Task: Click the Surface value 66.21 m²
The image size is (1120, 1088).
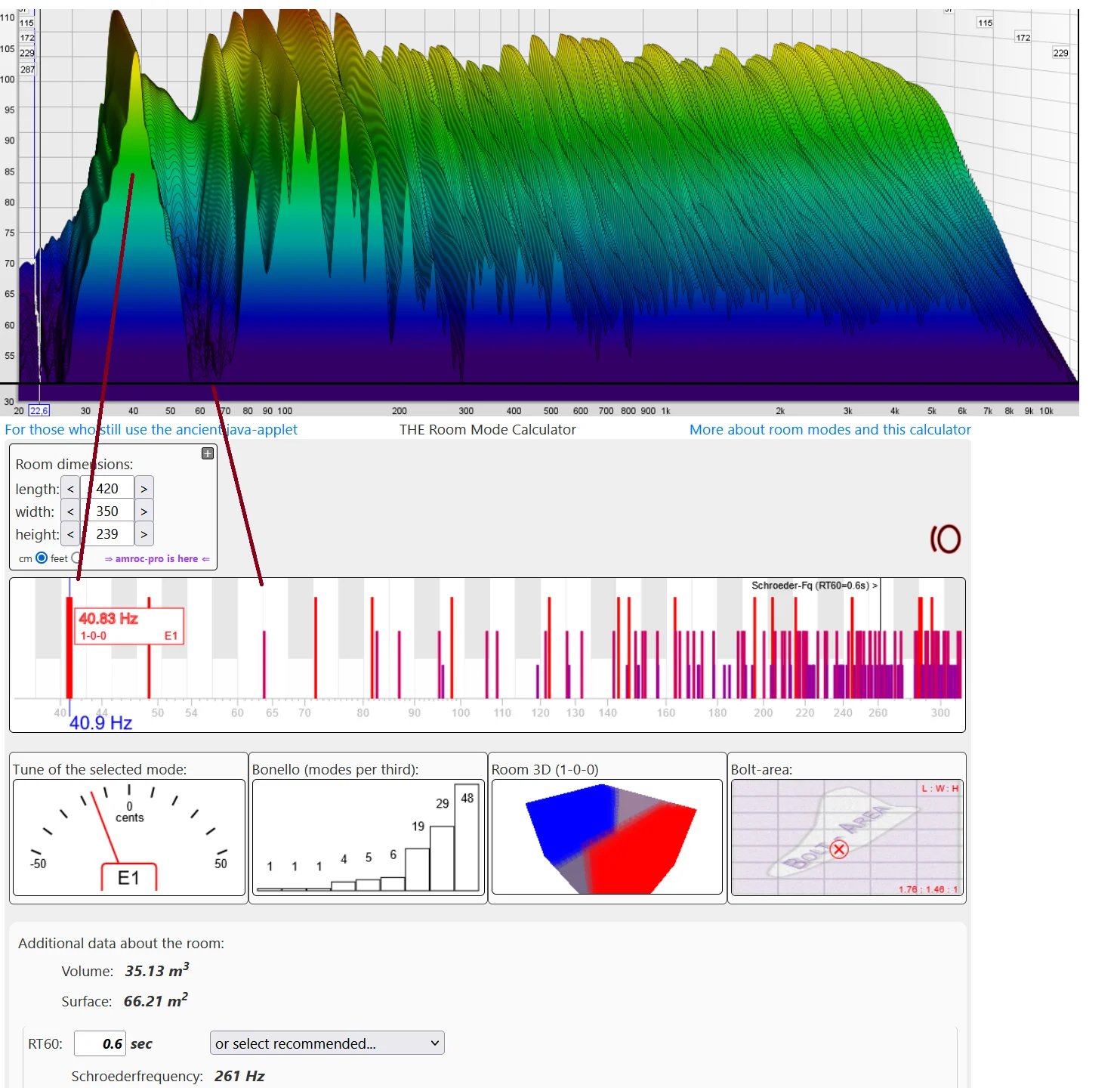Action: pyautogui.click(x=156, y=1000)
